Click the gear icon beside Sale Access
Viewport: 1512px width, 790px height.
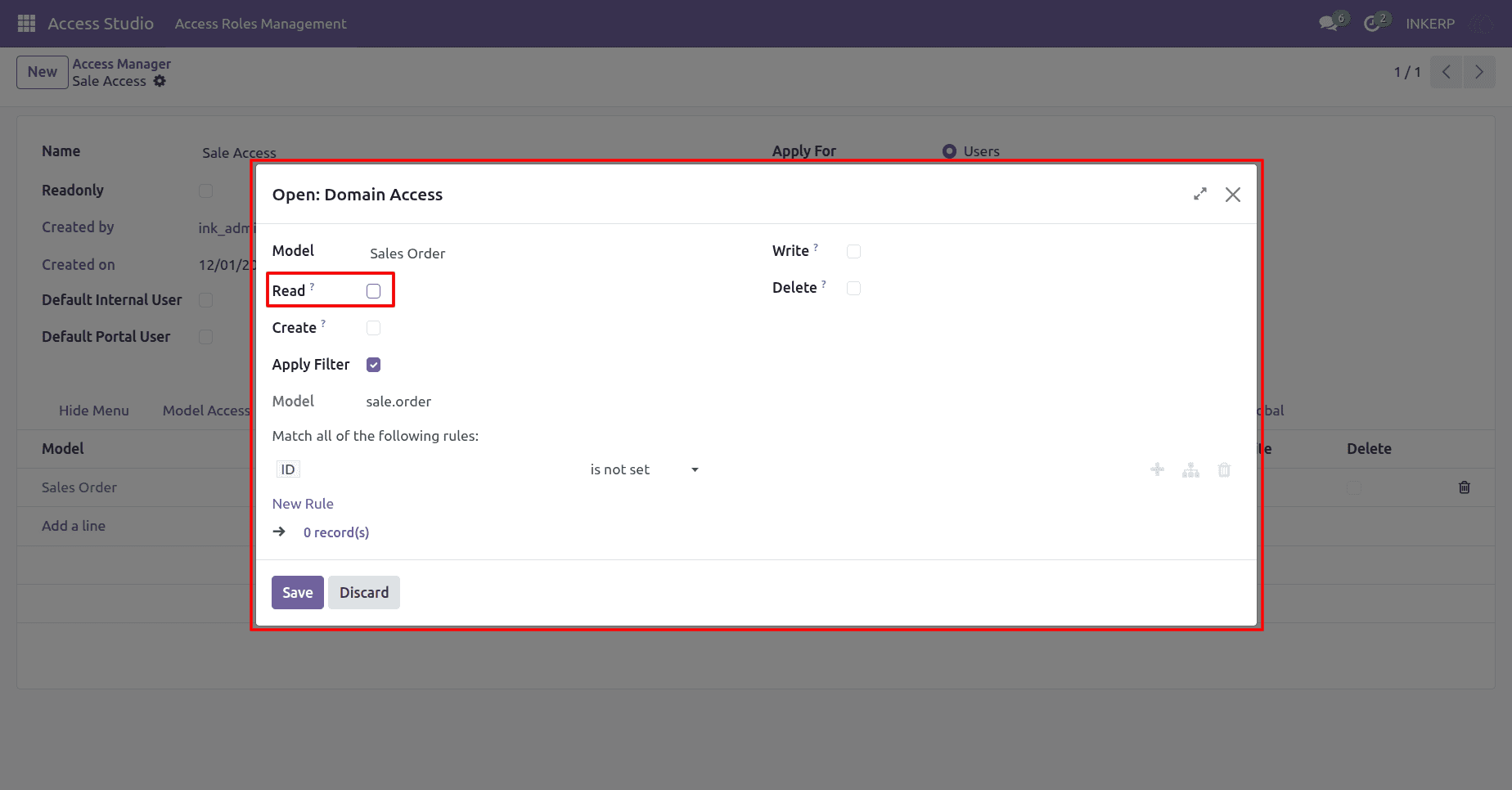160,81
